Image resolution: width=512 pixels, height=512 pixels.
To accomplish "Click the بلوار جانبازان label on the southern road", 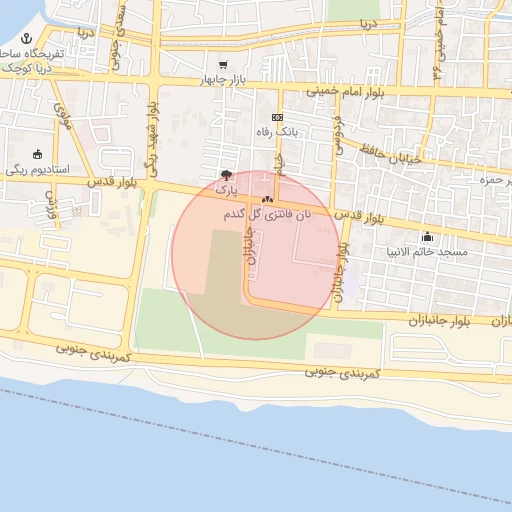I will pyautogui.click(x=439, y=322).
